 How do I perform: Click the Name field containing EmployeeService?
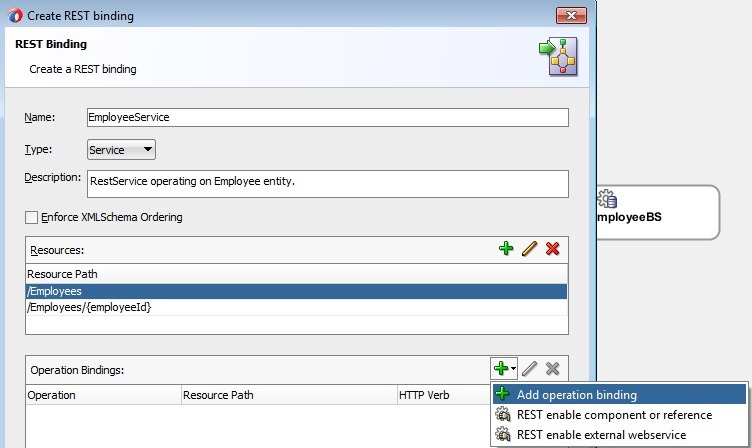(327, 117)
